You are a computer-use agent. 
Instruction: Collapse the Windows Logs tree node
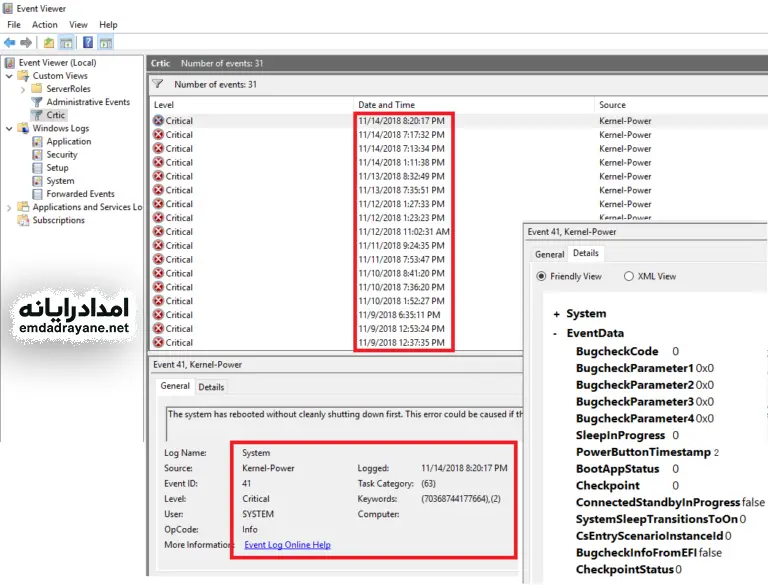coord(9,128)
